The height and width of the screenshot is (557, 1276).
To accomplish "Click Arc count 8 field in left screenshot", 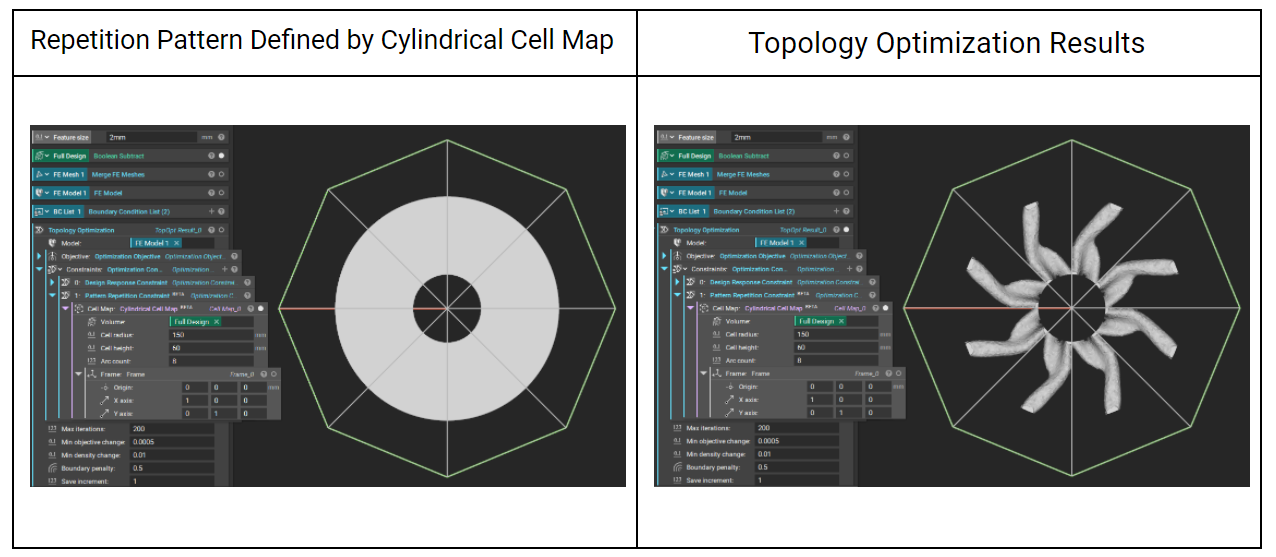I will [x=212, y=361].
